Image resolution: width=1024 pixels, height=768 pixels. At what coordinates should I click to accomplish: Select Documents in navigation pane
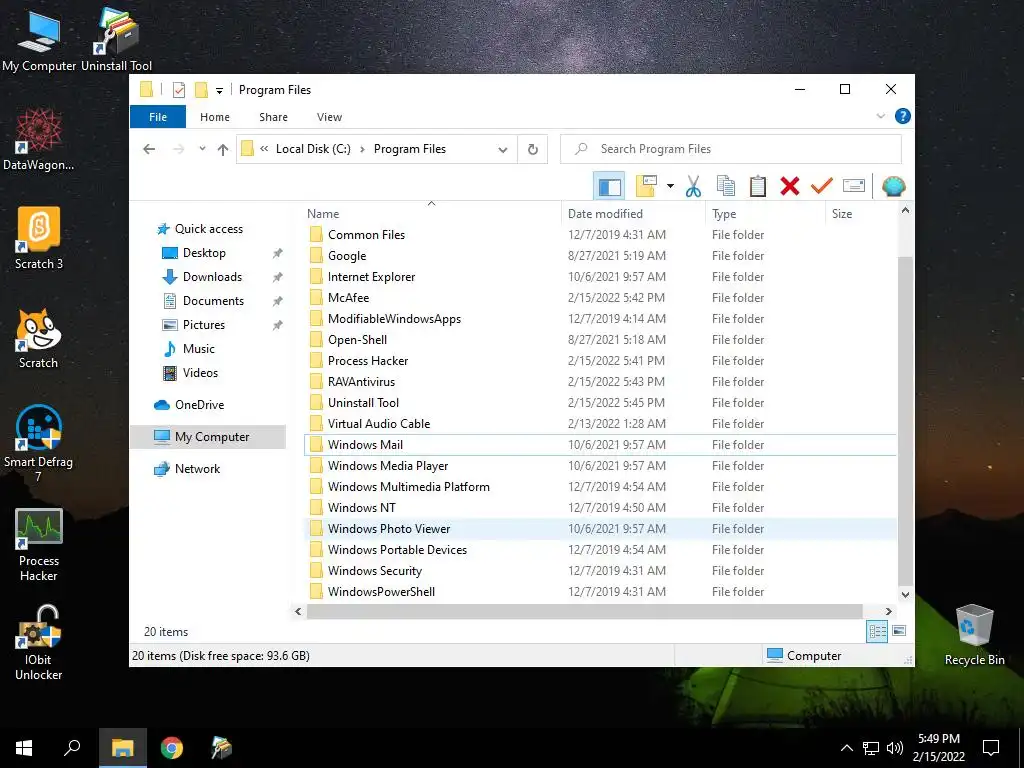(x=214, y=301)
